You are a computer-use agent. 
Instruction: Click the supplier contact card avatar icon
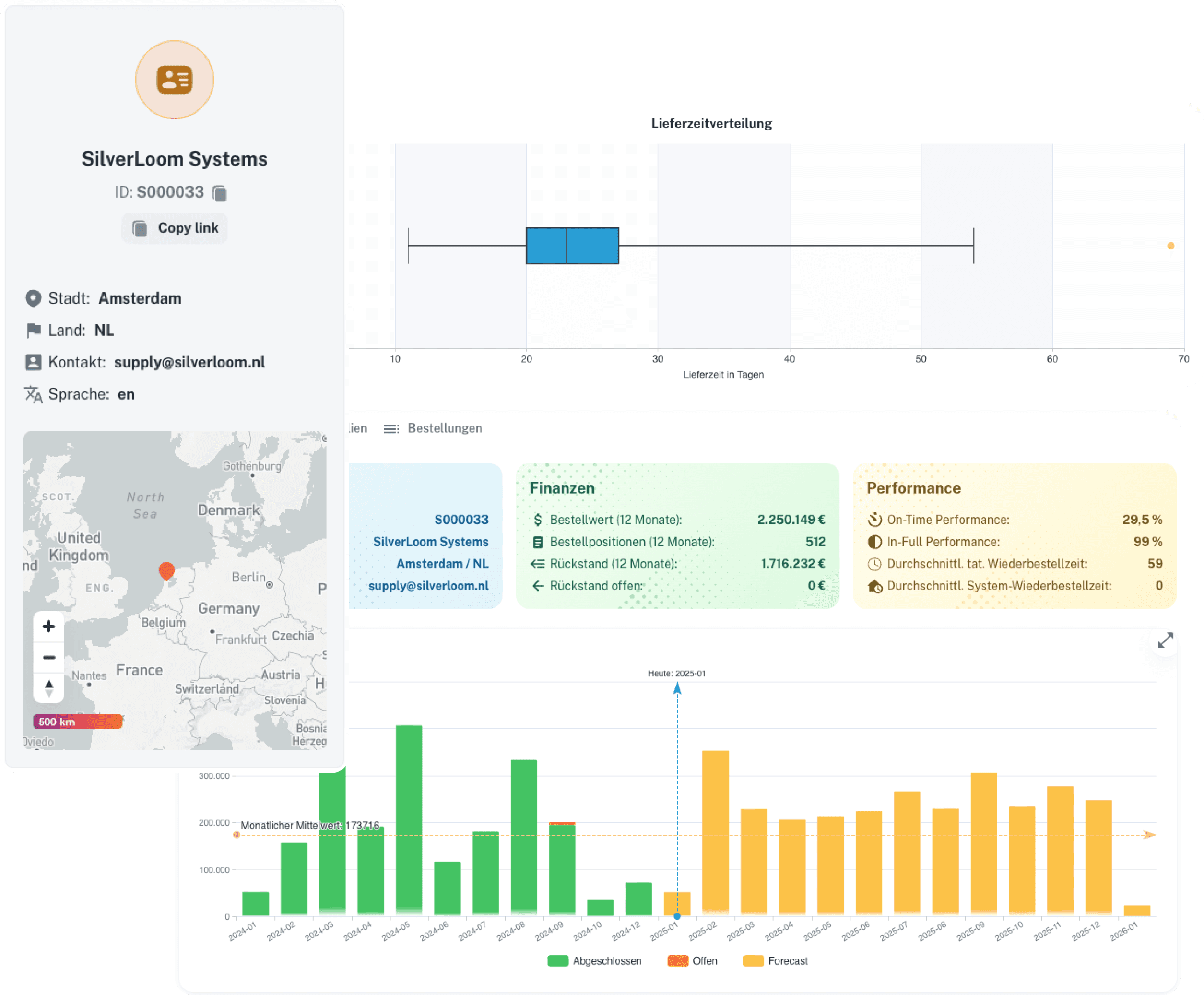tap(174, 80)
